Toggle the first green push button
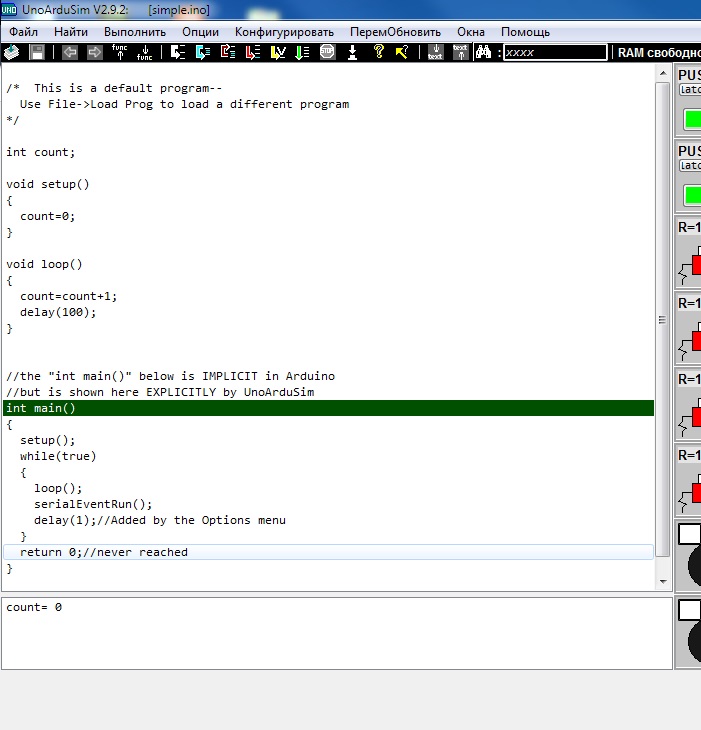 pos(692,119)
